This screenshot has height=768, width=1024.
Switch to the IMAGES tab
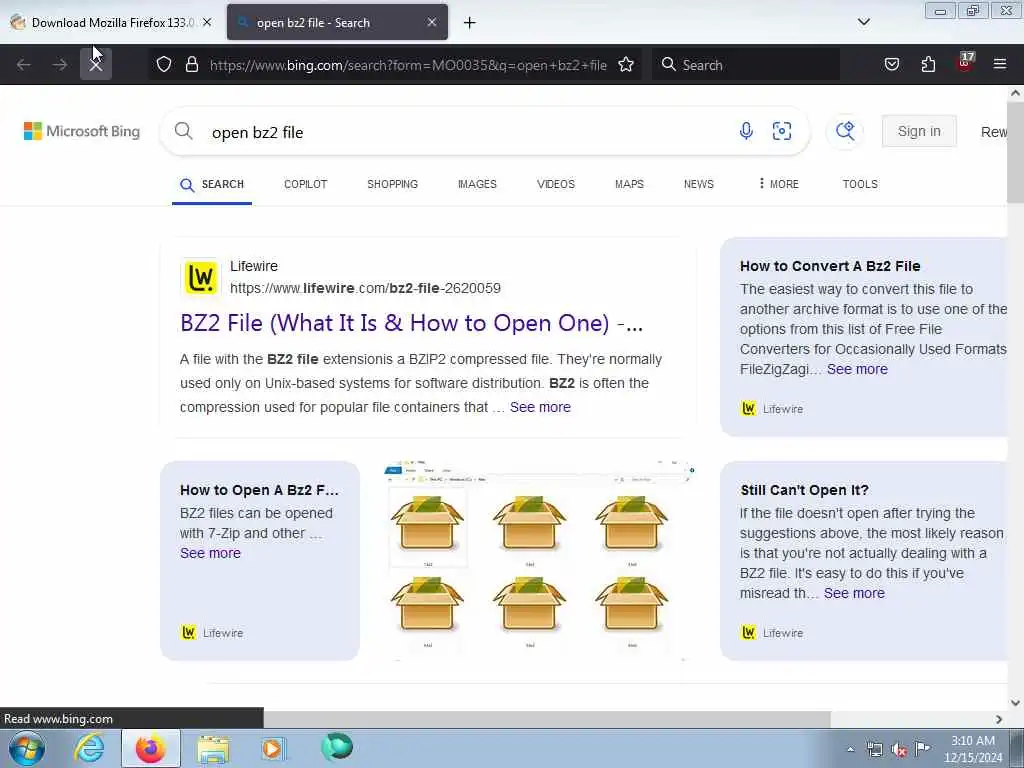[x=477, y=184]
